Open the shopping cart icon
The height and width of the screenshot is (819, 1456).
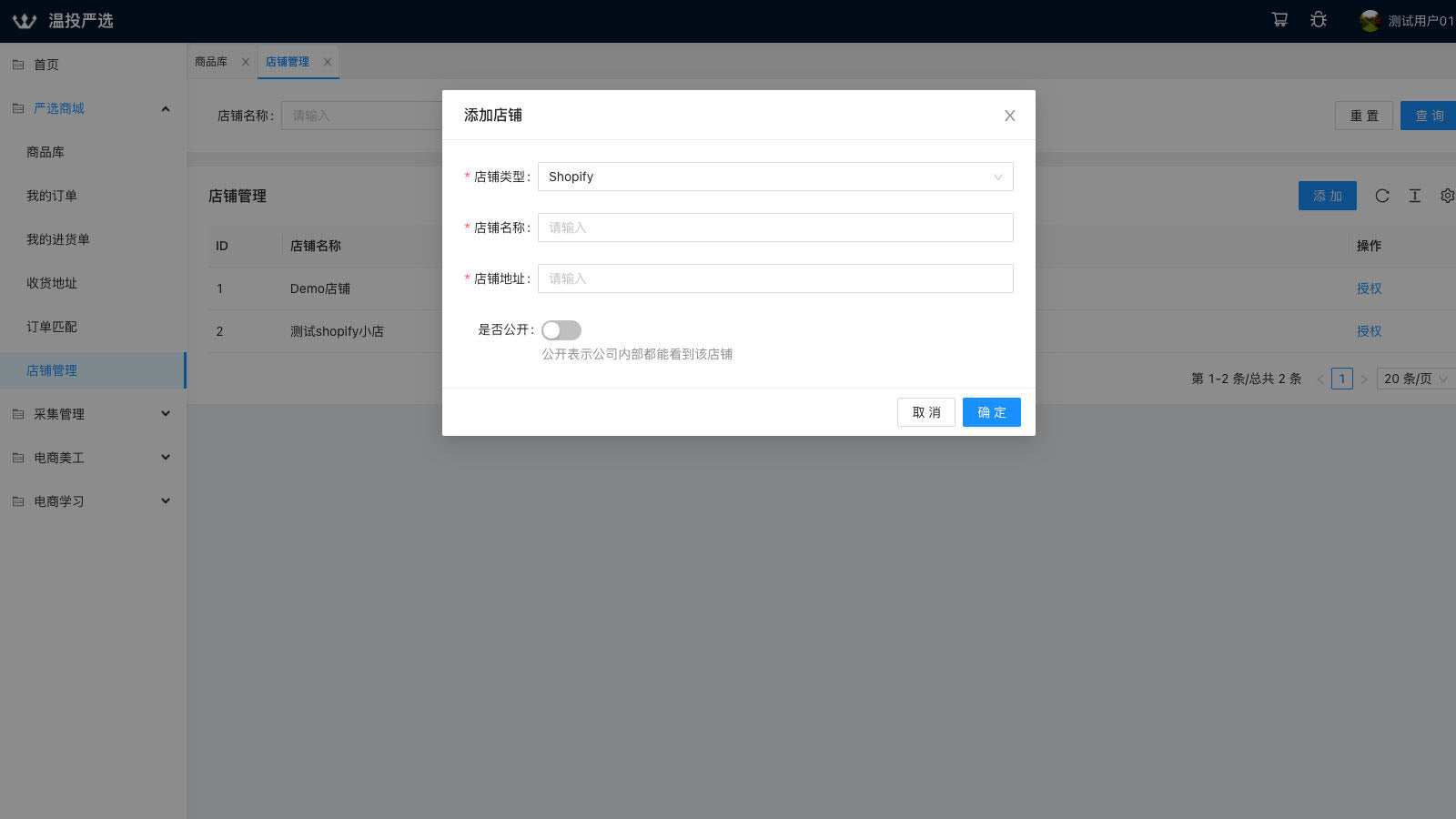tap(1279, 20)
